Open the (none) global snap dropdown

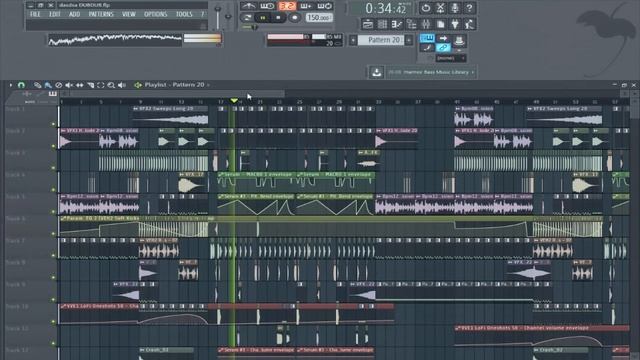pos(451,58)
